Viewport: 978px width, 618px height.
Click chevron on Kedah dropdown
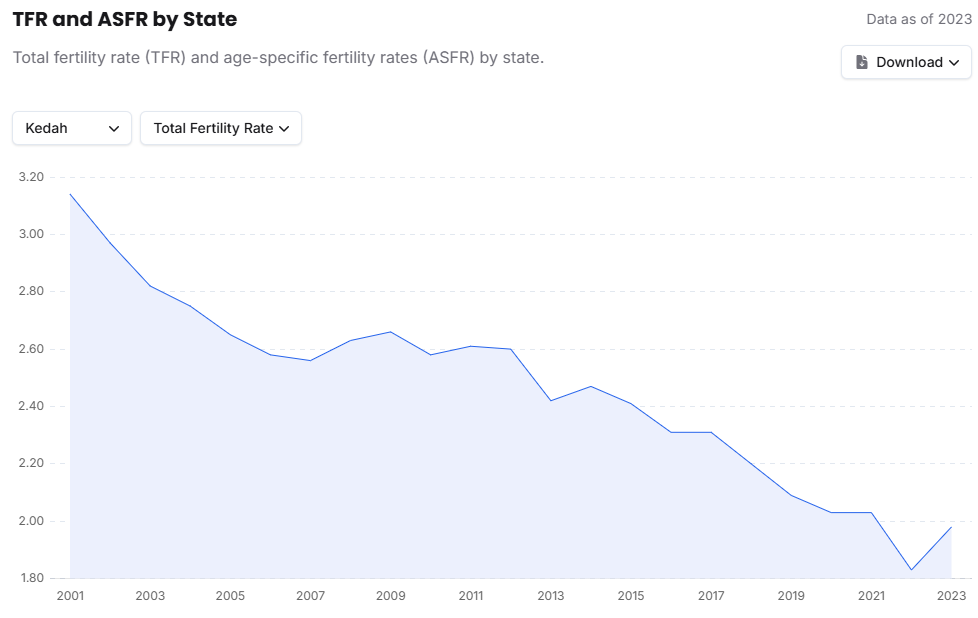114,128
